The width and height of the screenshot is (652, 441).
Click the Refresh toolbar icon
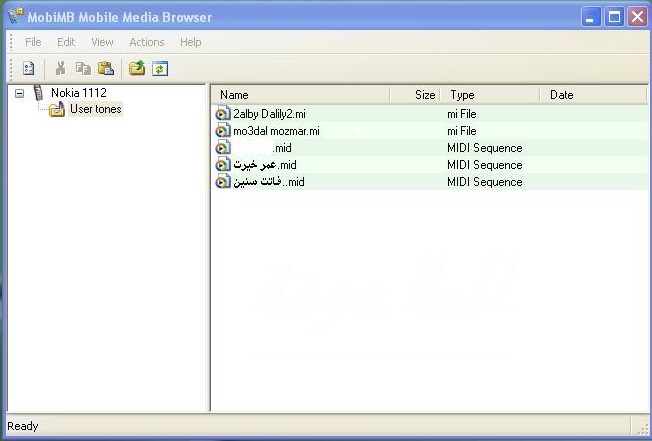[x=160, y=69]
